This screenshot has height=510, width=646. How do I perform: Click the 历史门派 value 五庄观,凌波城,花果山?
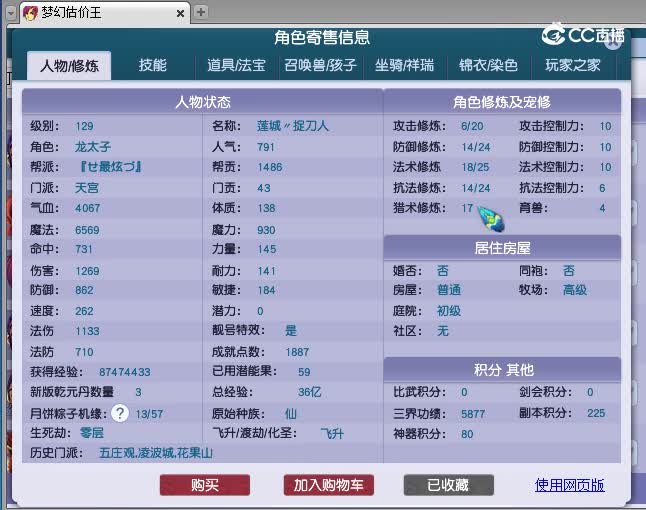tap(156, 453)
